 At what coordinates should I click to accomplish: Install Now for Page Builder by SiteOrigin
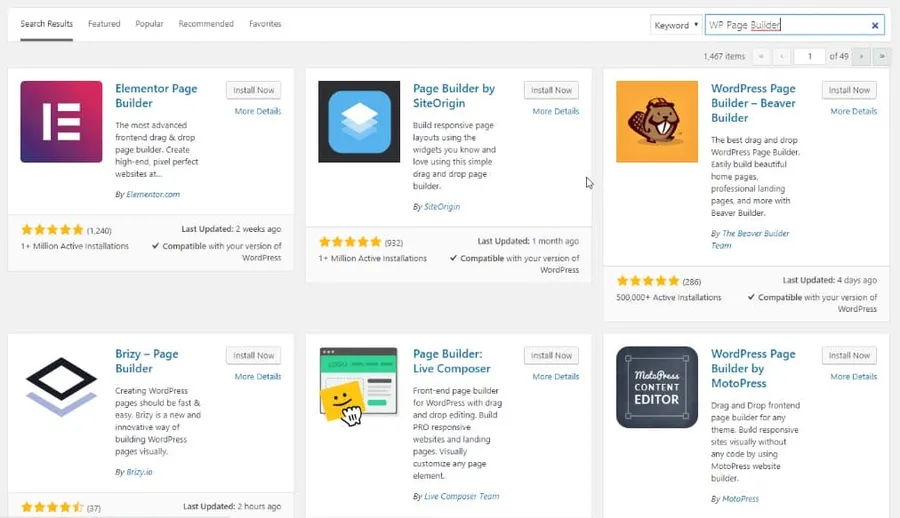[x=551, y=90]
